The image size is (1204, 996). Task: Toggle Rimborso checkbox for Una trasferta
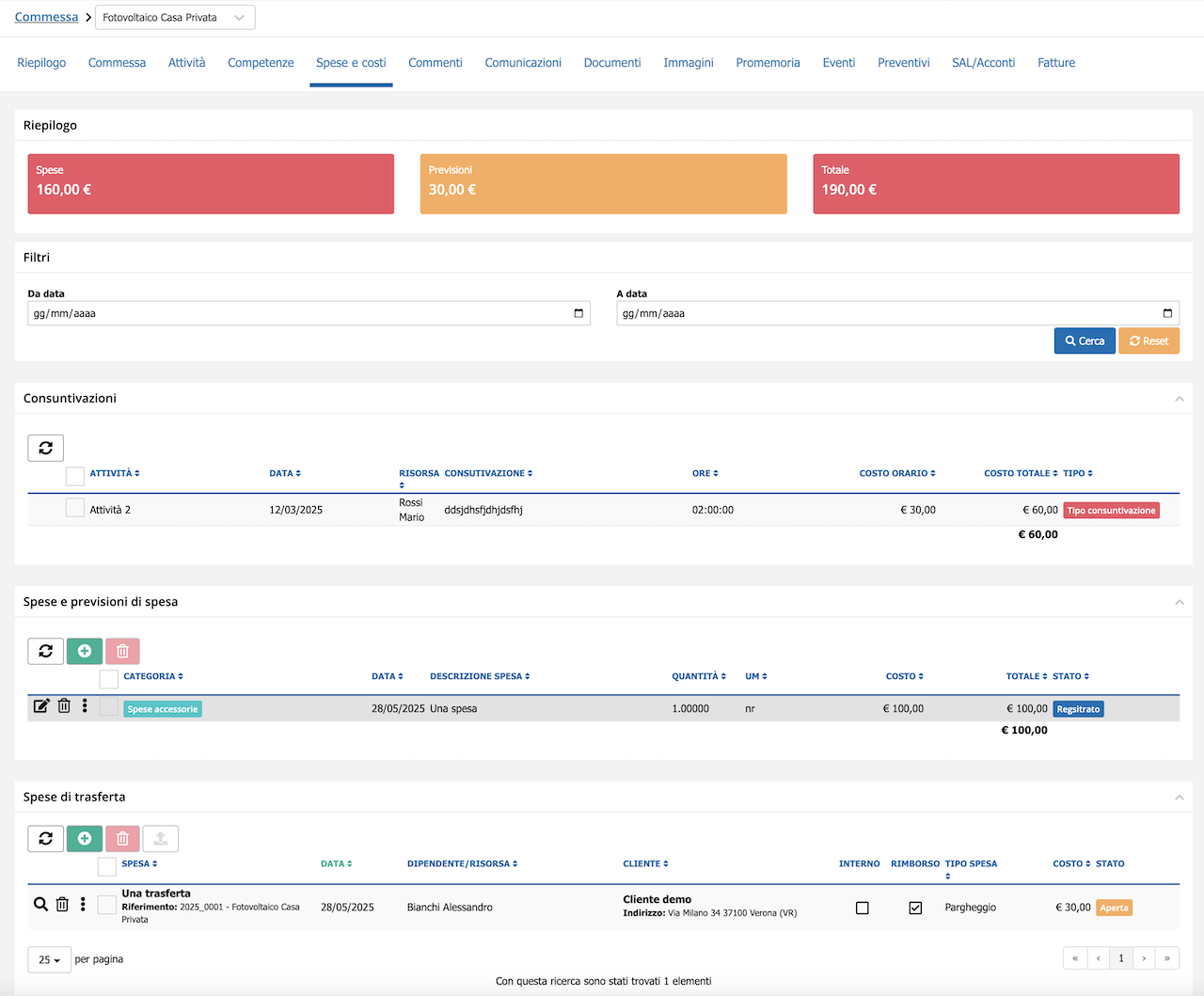tap(915, 908)
